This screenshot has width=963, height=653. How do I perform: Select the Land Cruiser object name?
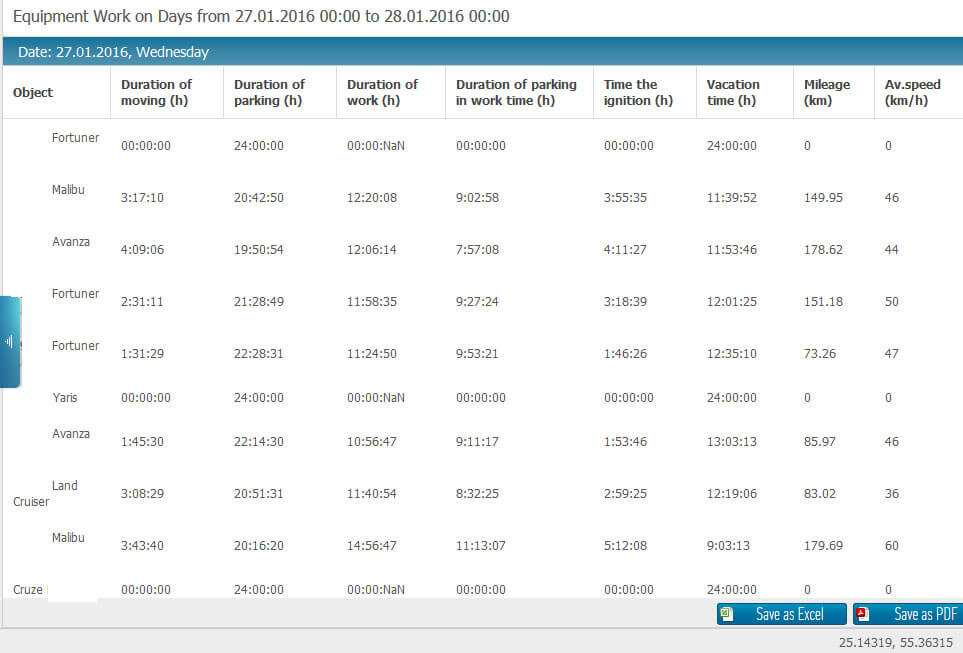tap(45, 493)
